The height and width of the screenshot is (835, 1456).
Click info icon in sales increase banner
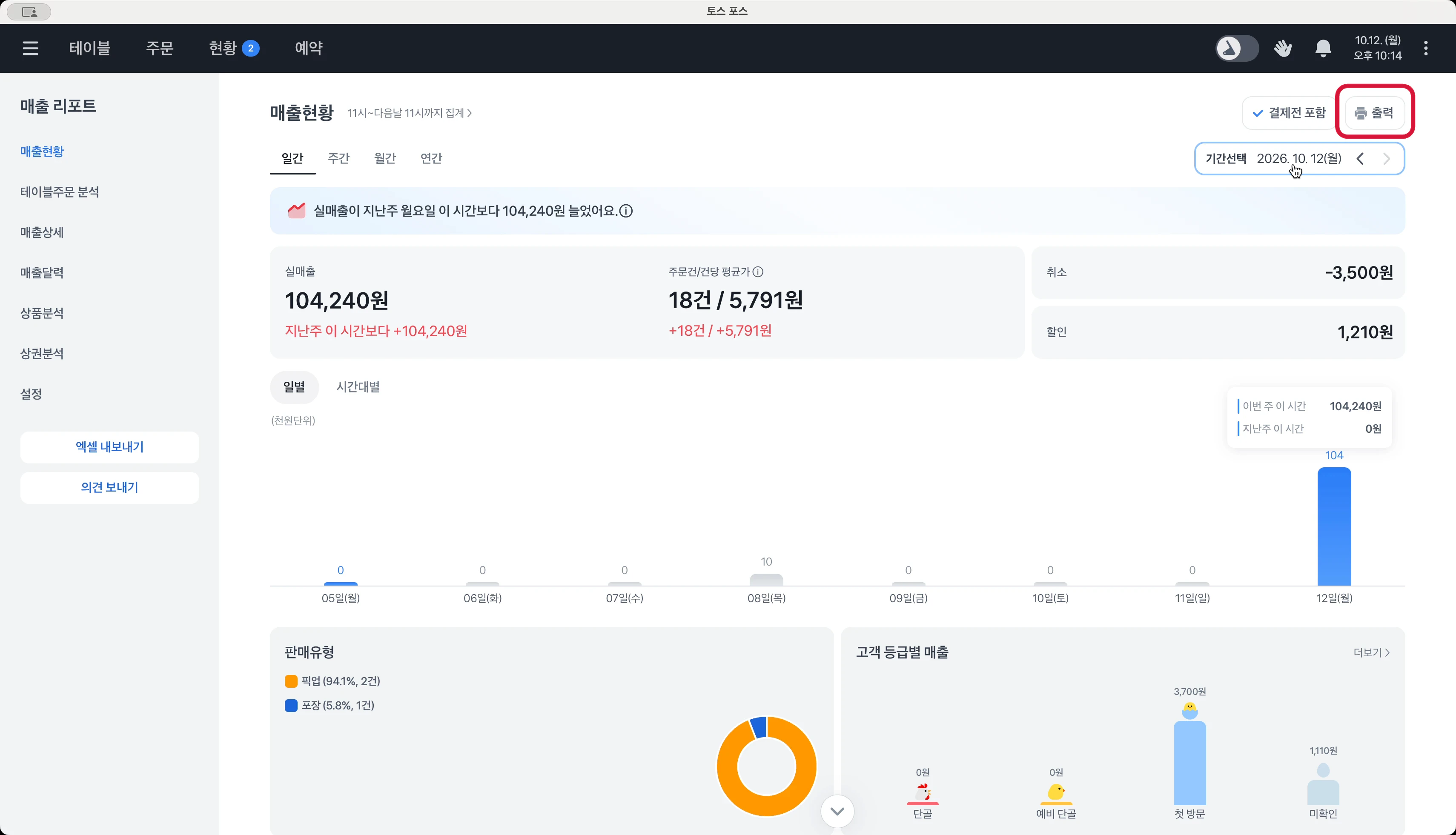pyautogui.click(x=626, y=211)
